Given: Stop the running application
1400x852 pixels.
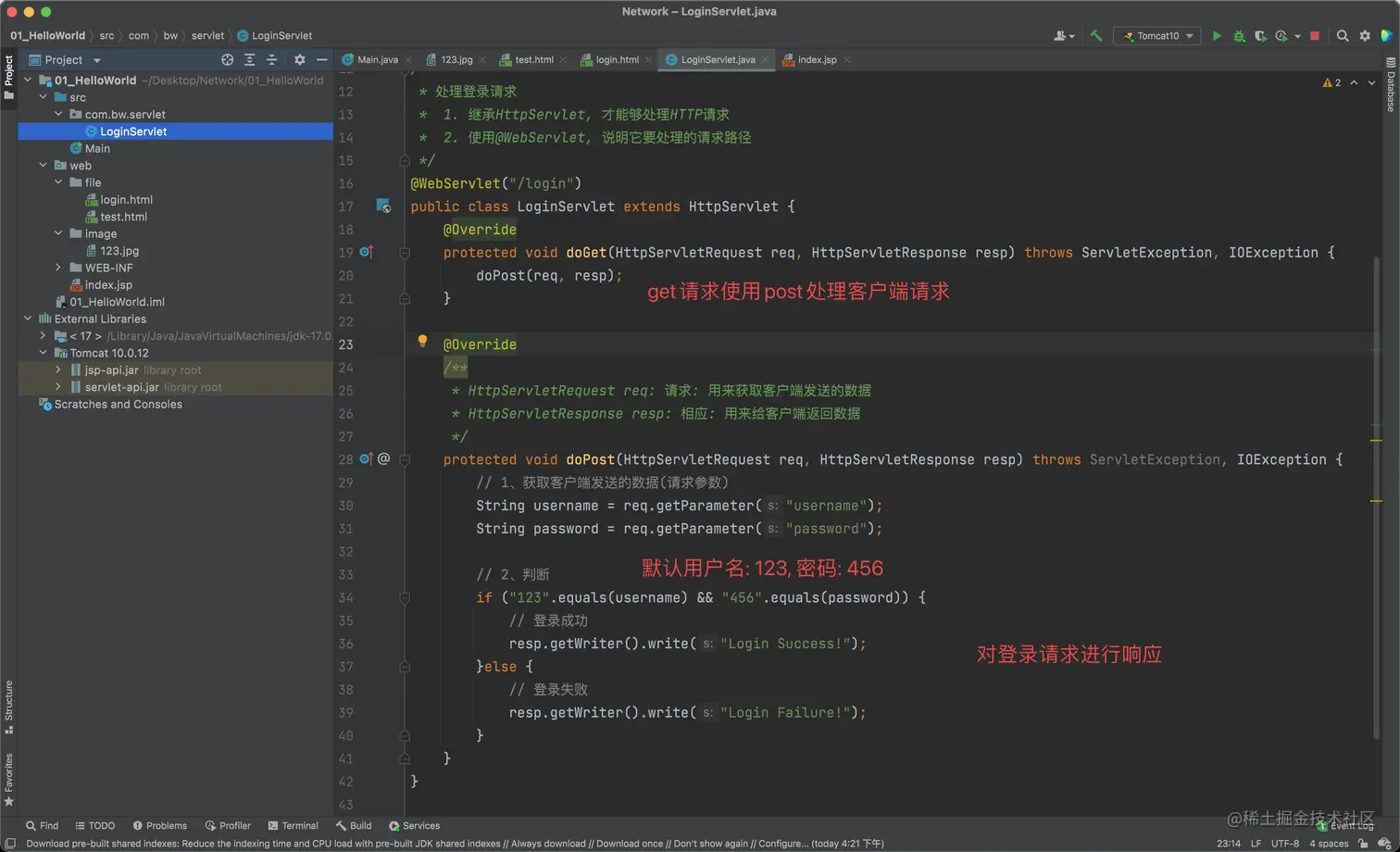Looking at the screenshot, I should 1315,36.
